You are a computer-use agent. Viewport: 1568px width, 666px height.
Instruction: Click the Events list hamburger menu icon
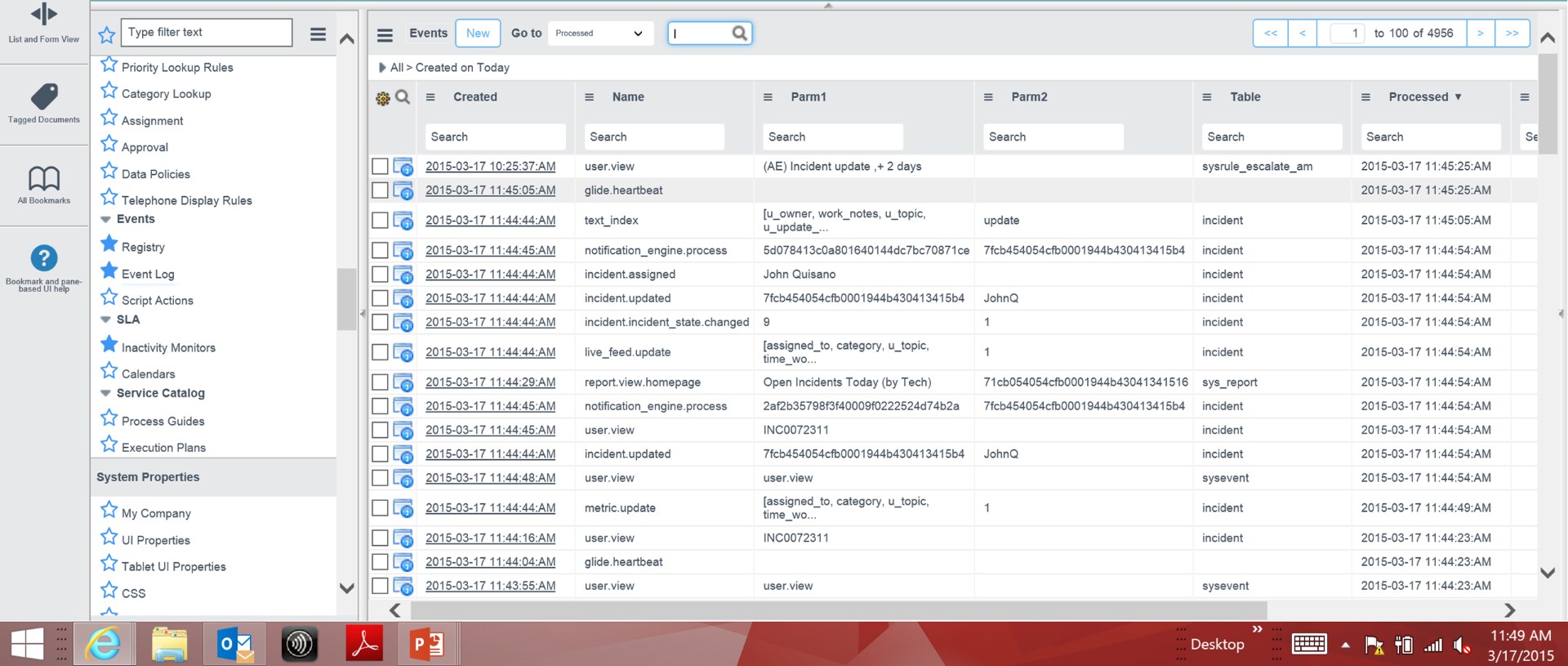coord(385,34)
